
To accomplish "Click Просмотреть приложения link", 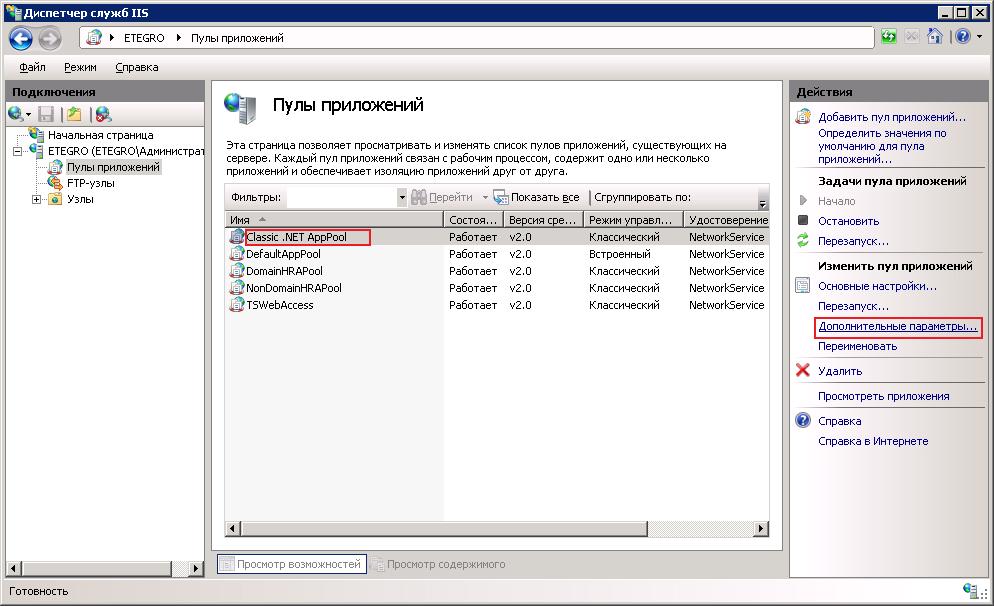I will 883,397.
